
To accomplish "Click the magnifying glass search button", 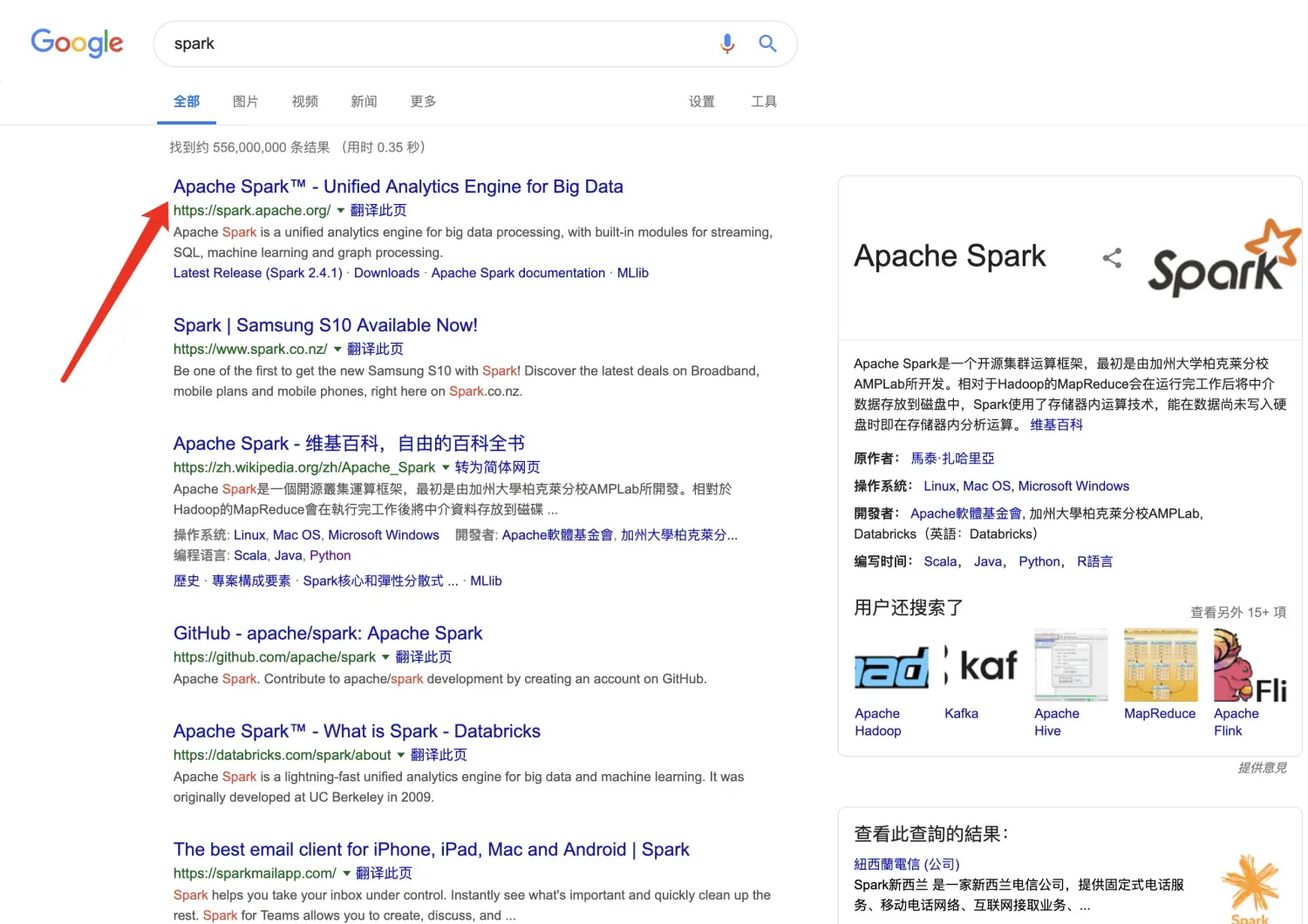I will [x=767, y=44].
